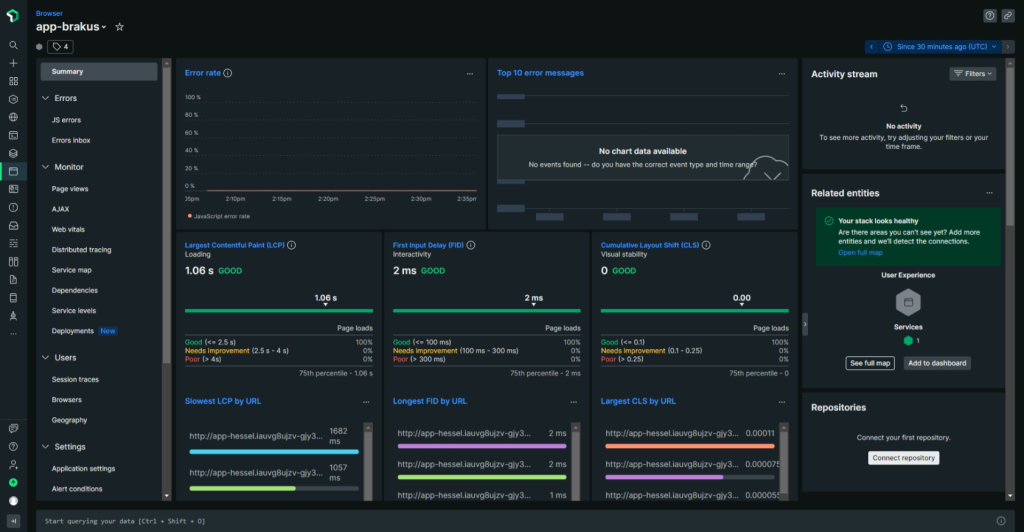The height and width of the screenshot is (532, 1024).
Task: Click the Connect repository button
Action: 903,457
